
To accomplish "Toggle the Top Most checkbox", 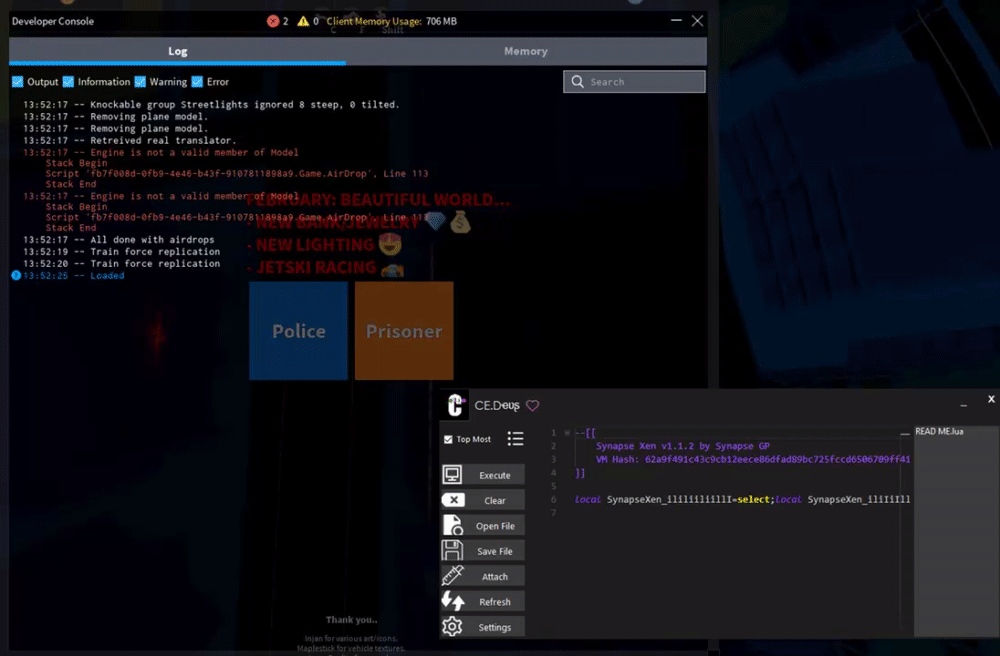I will pos(448,439).
